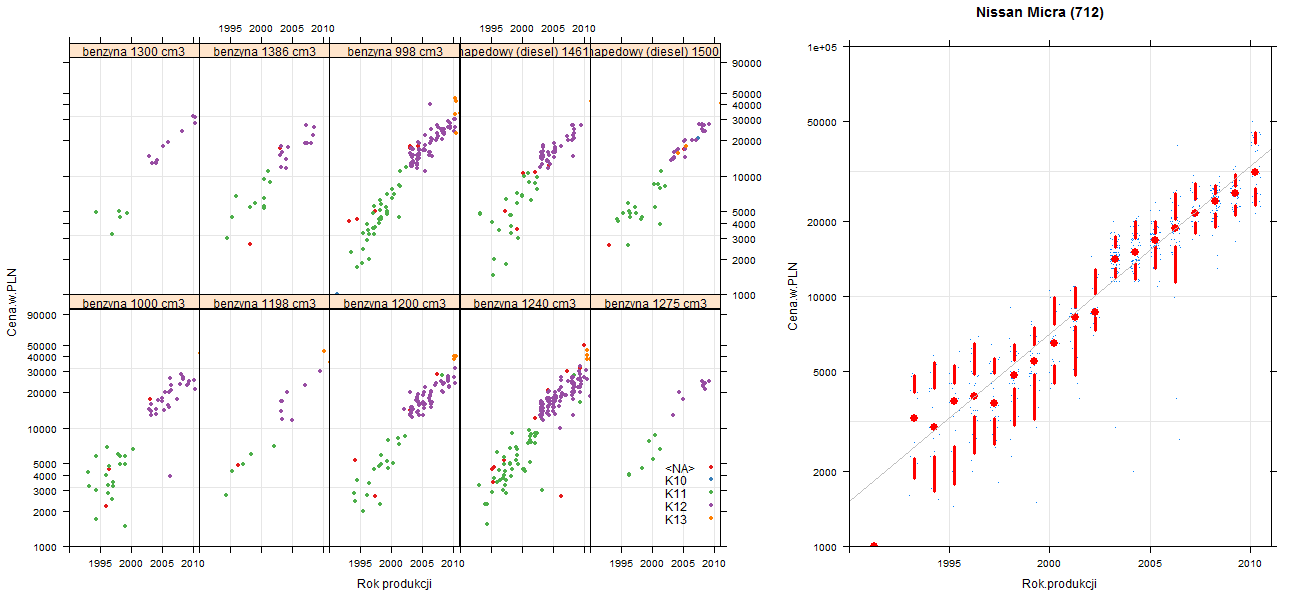The height and width of the screenshot is (600, 1300).
Task: Select the "benzyna 1386 cm3" panel header
Action: click(264, 51)
